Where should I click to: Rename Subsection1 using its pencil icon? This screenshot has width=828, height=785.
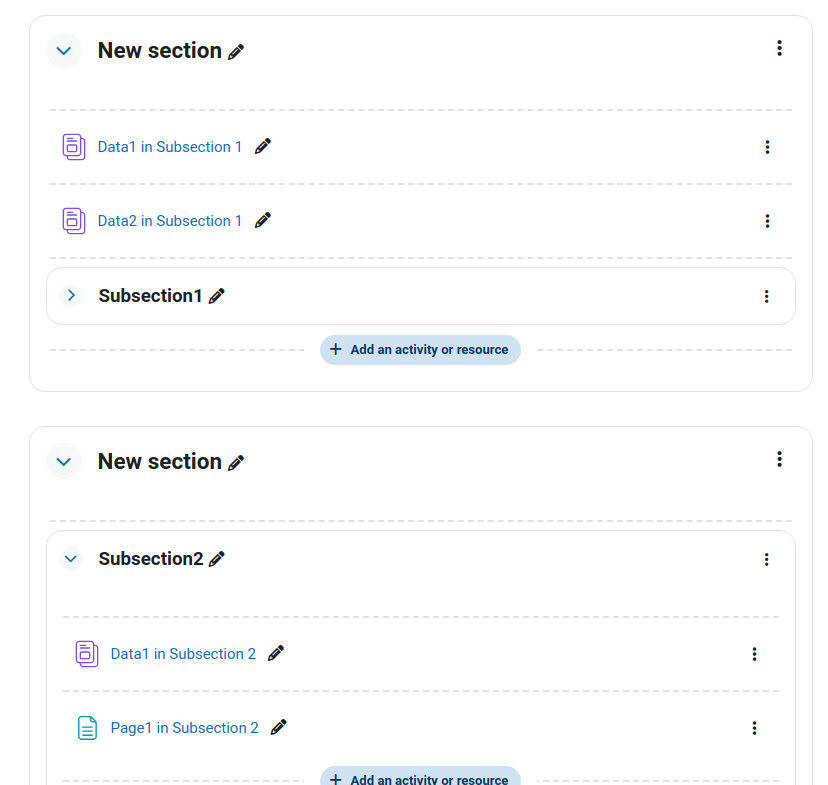coord(217,296)
